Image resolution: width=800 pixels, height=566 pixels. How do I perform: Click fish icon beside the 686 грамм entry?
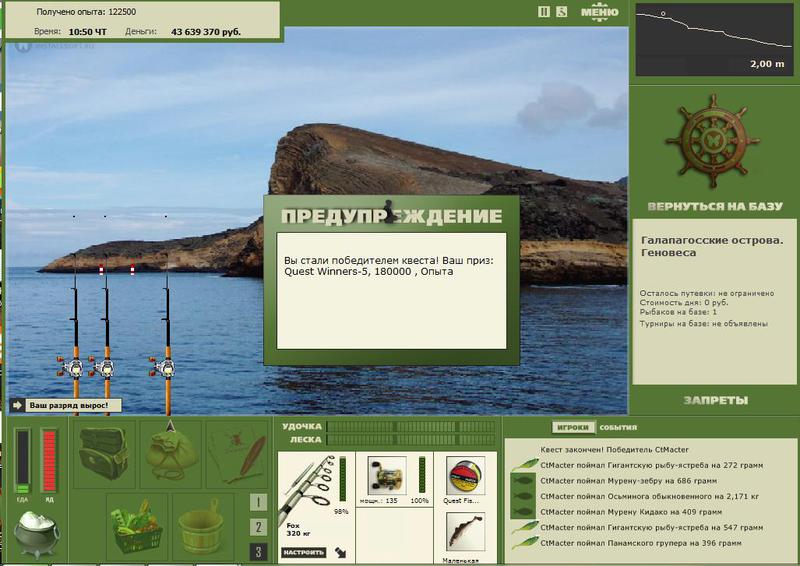pyautogui.click(x=523, y=481)
